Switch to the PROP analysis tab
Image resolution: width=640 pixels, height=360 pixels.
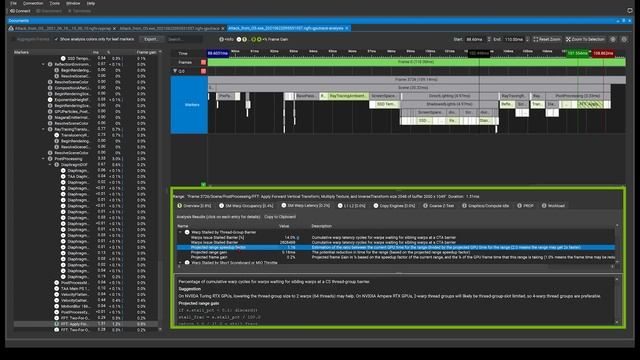(x=525, y=206)
